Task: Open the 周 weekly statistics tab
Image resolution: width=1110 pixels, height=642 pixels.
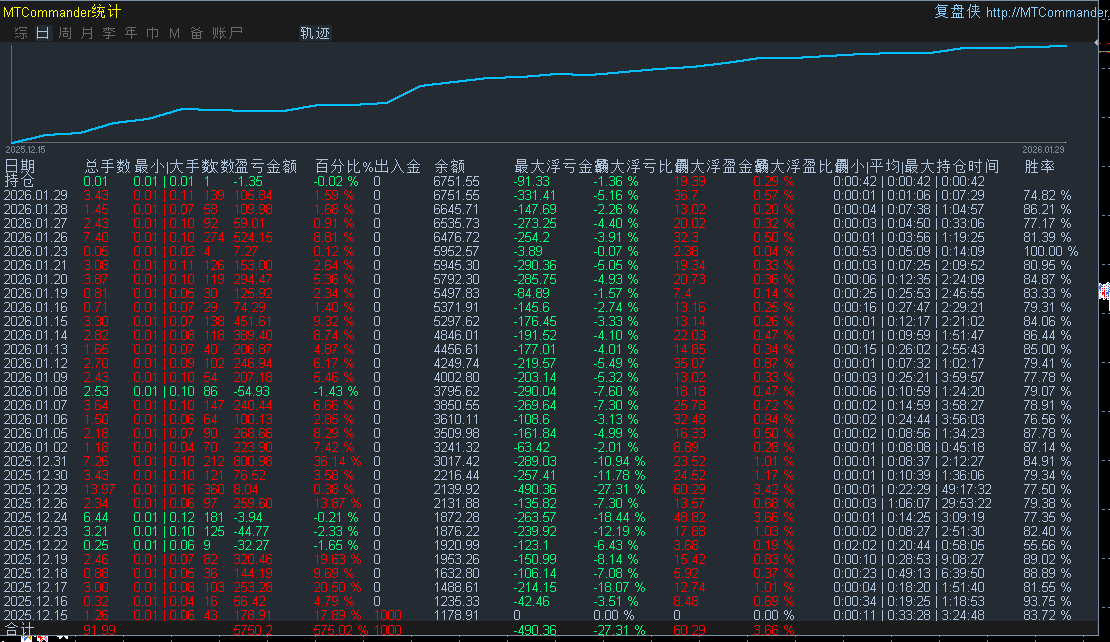Action: (65, 33)
